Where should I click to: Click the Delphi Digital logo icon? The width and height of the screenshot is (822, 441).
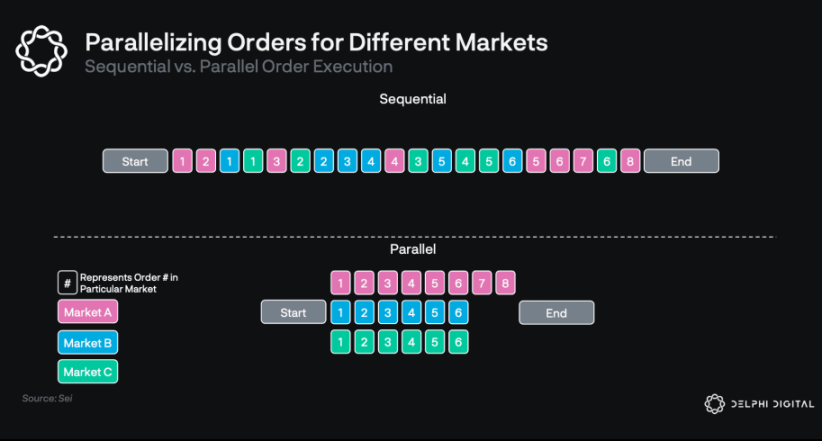click(714, 404)
